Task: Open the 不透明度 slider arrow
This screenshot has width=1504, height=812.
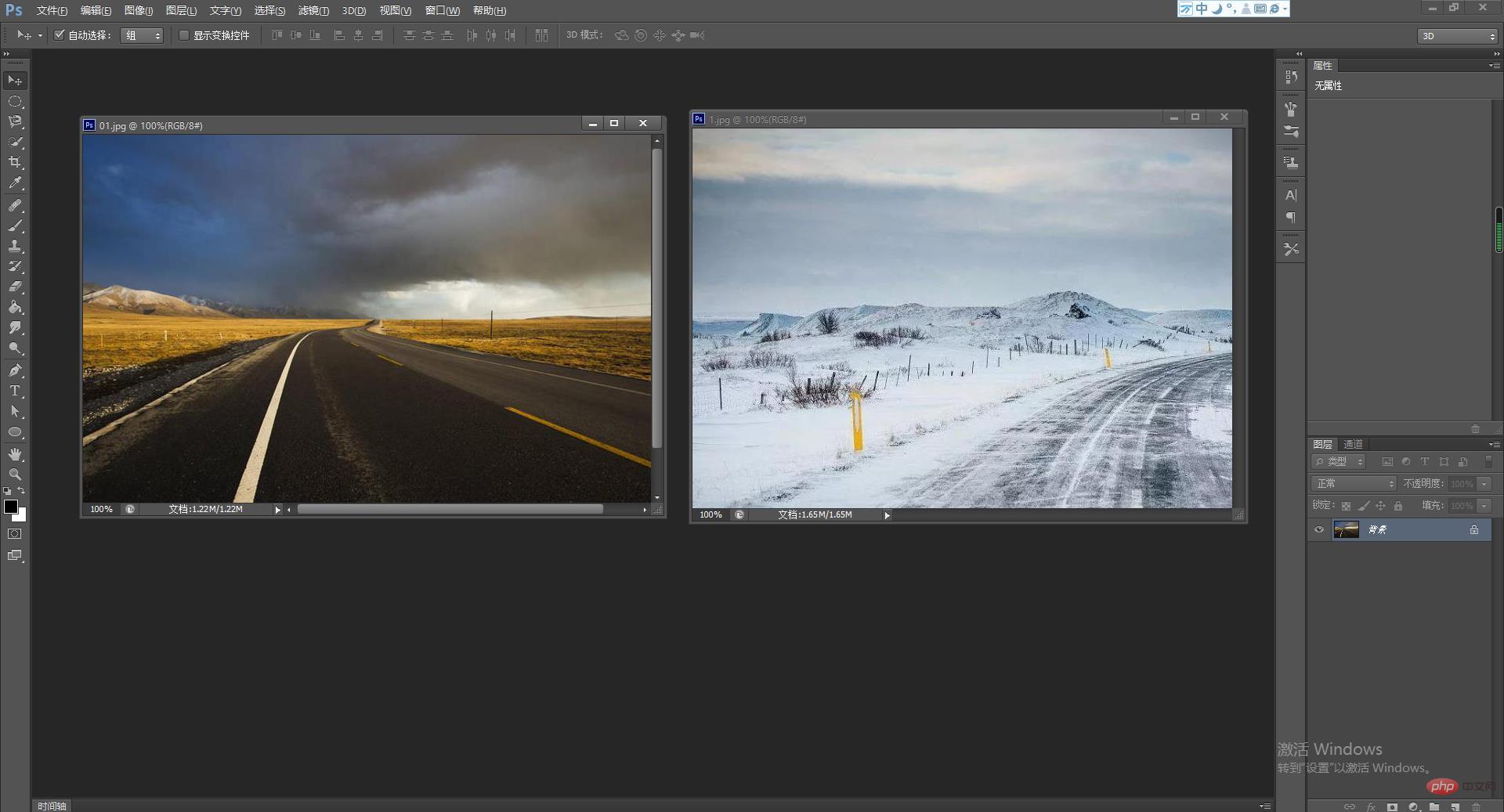Action: click(1484, 484)
